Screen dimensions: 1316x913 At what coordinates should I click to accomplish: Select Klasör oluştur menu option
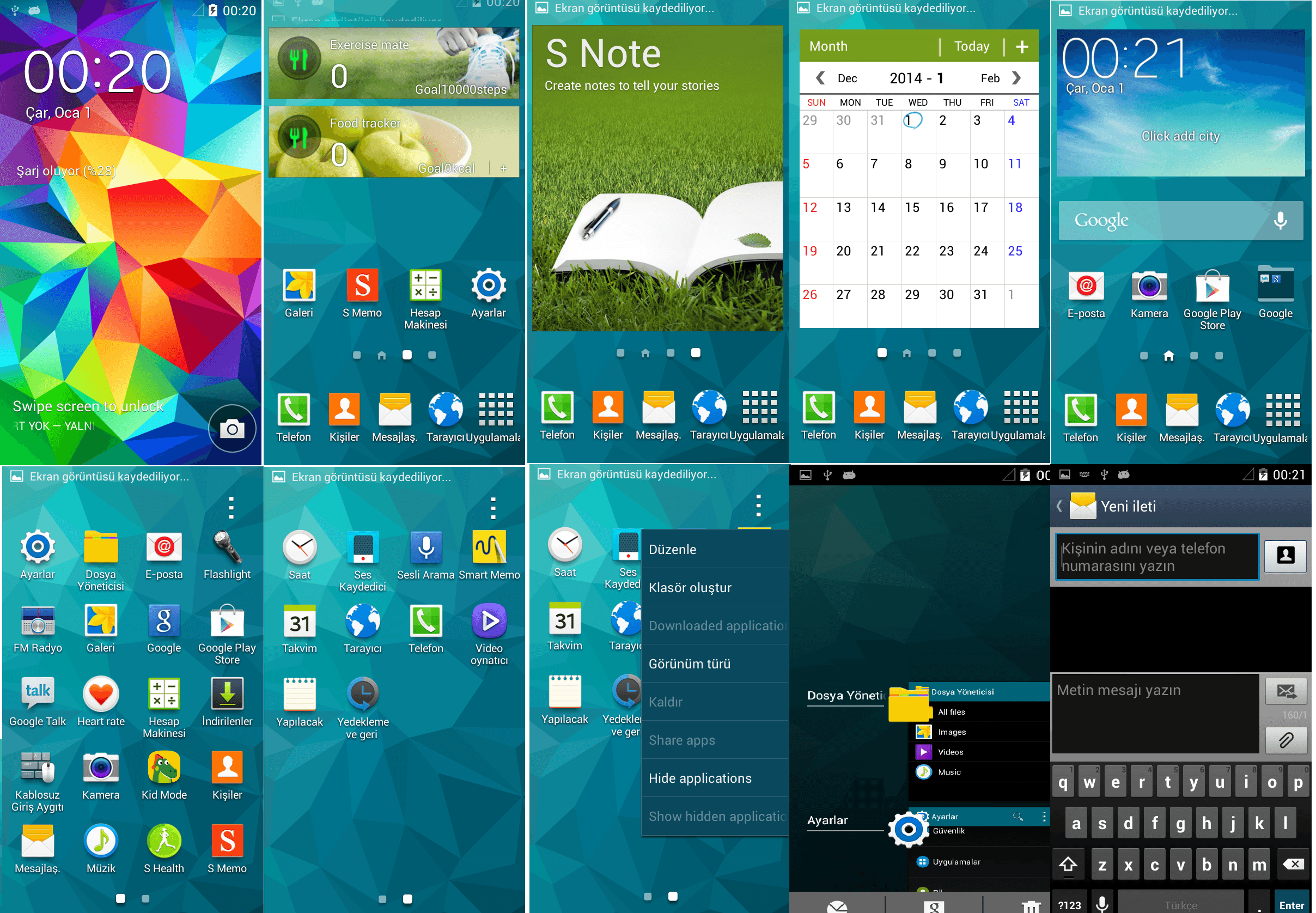[x=690, y=588]
